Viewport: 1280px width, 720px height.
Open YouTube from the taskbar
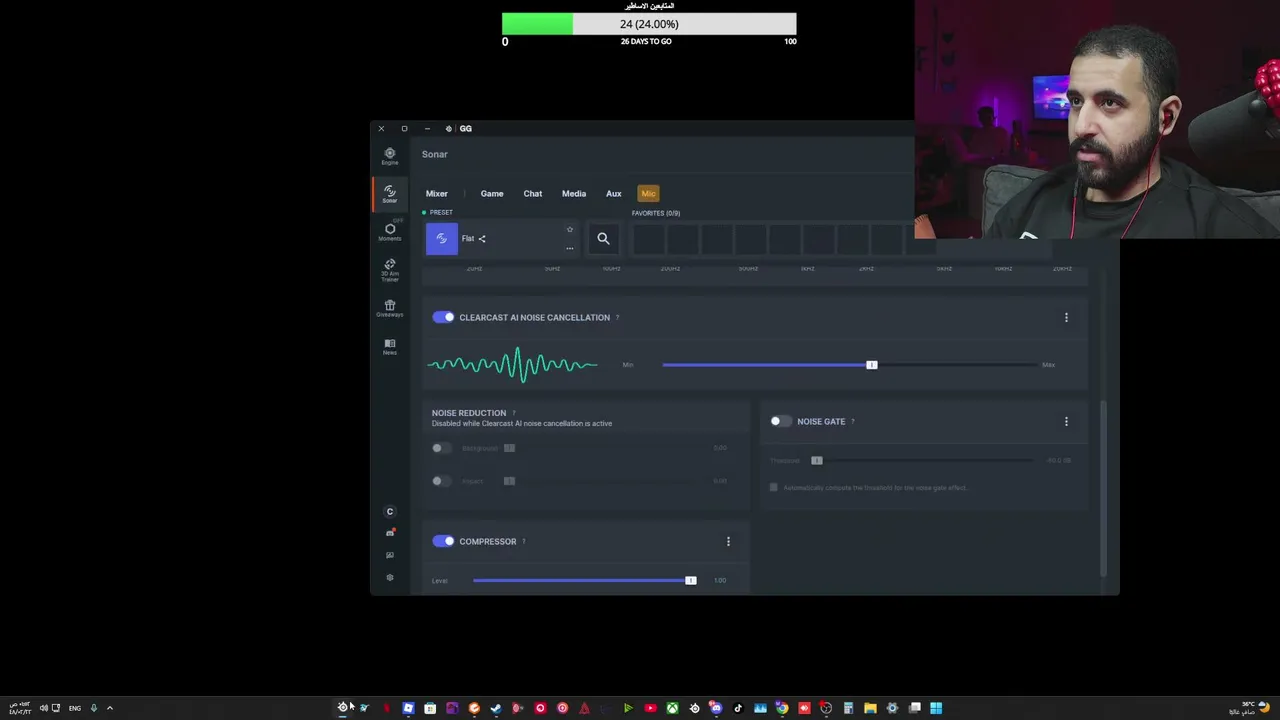[650, 708]
